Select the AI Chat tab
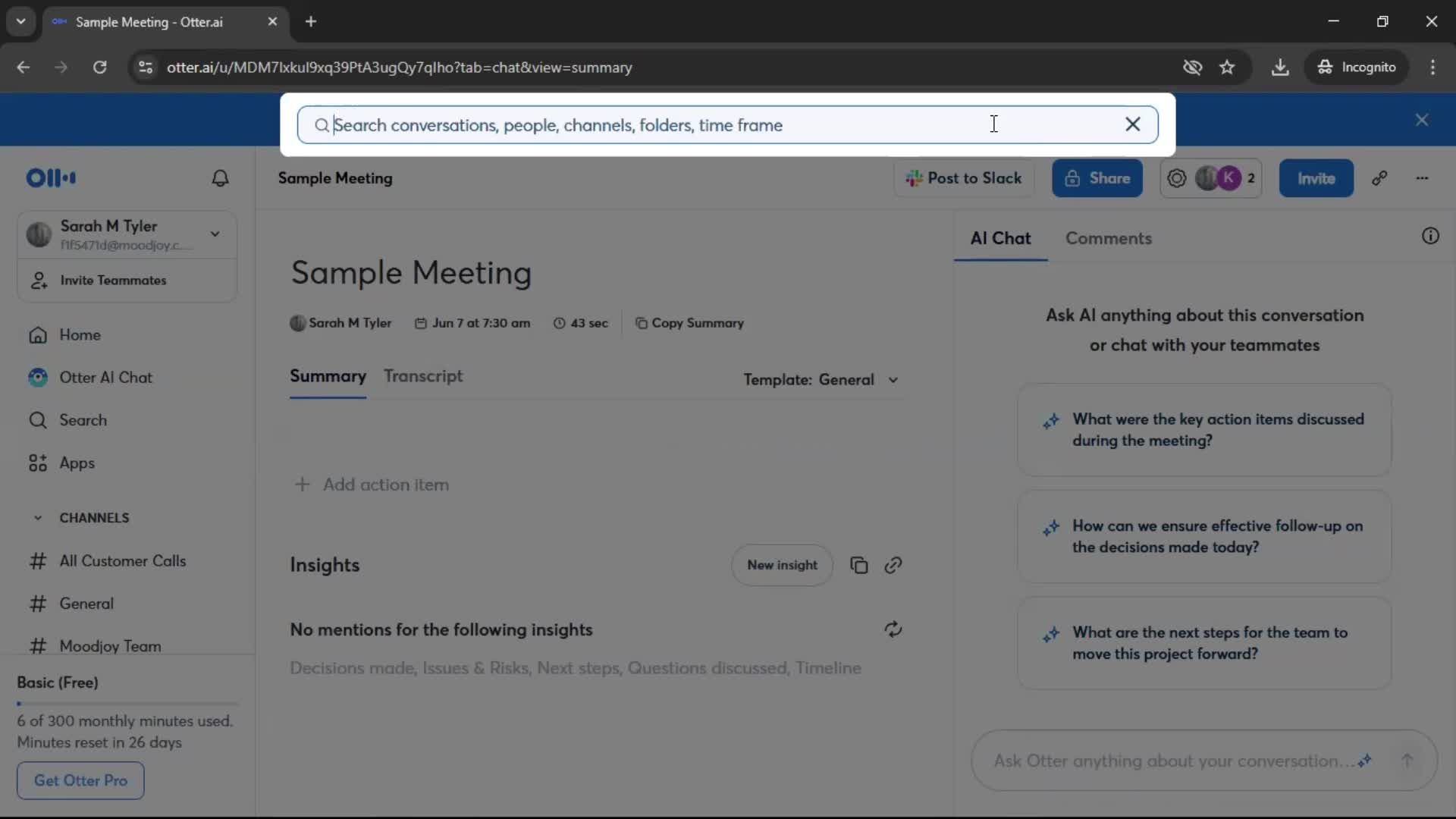The height and width of the screenshot is (819, 1456). tap(1000, 238)
